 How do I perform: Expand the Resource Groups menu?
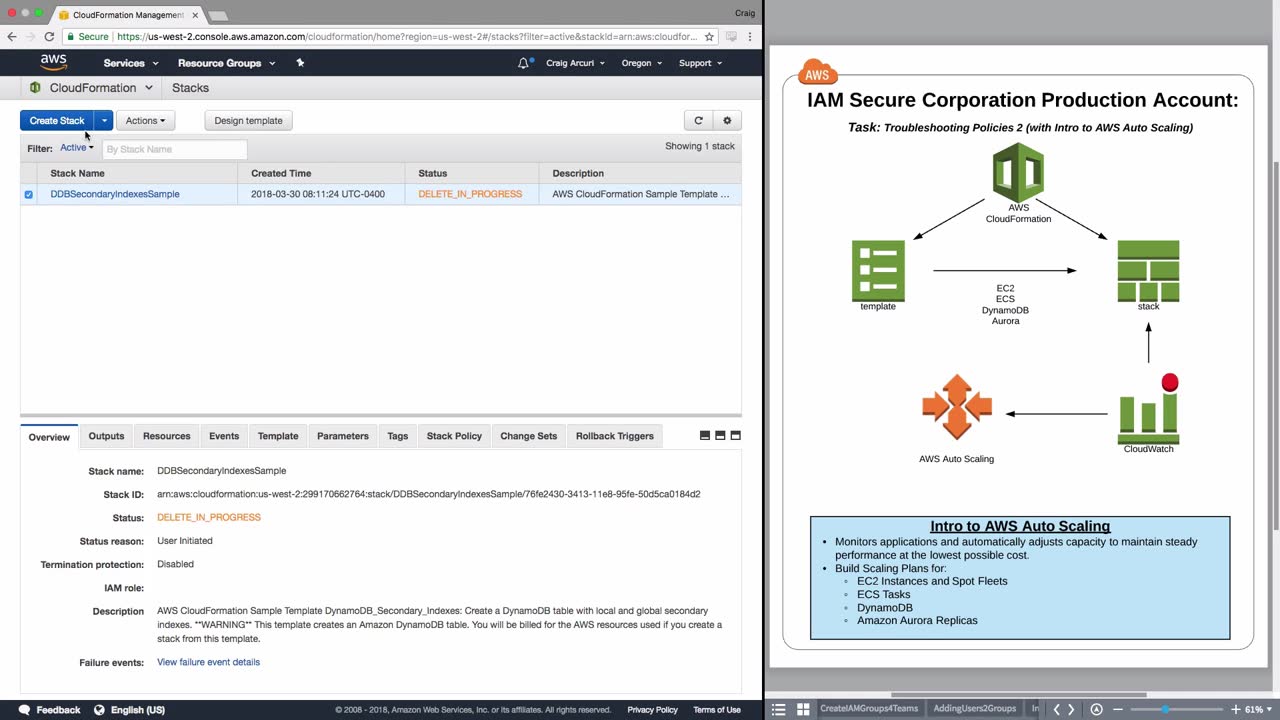coord(226,63)
